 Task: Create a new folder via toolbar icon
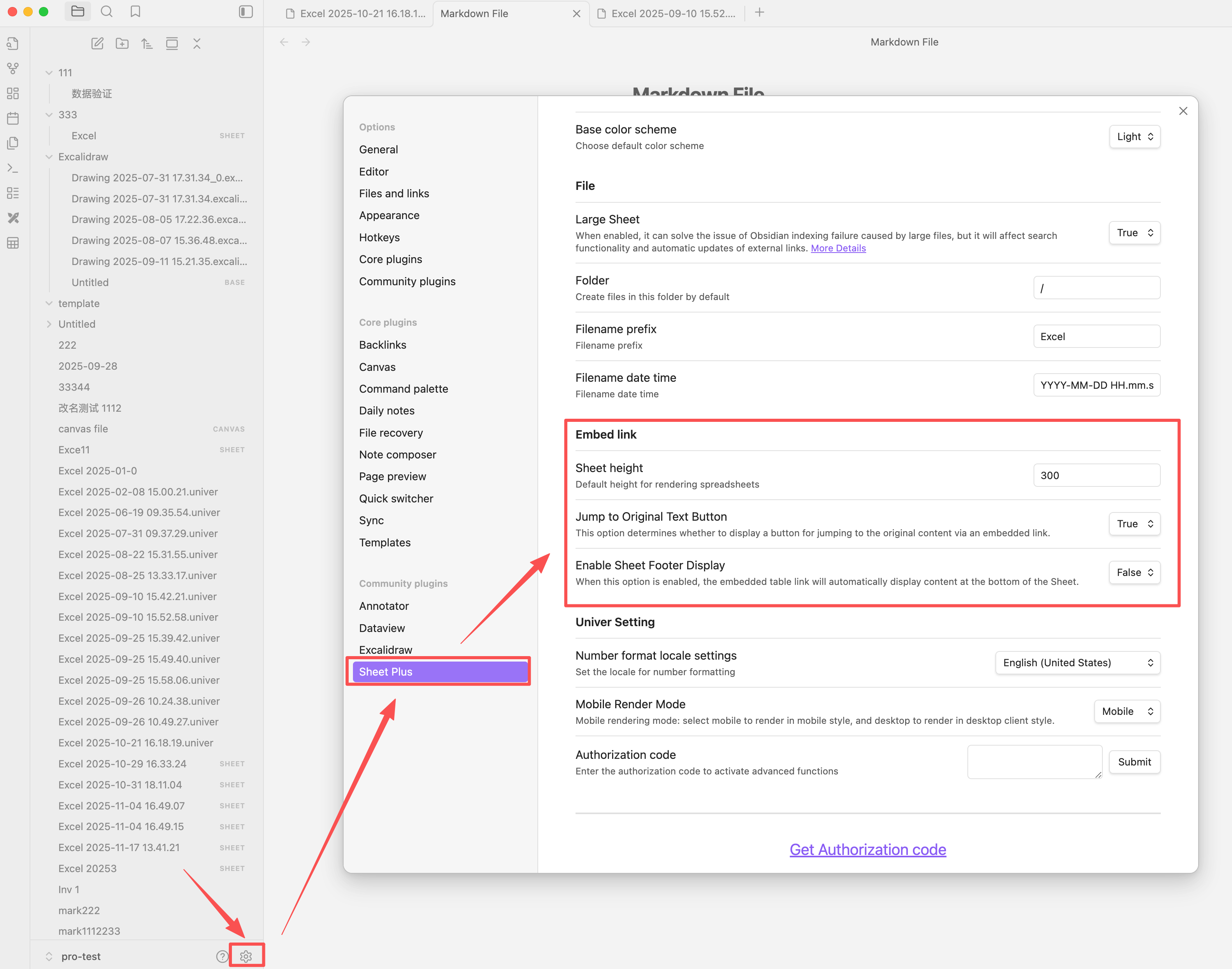point(122,44)
